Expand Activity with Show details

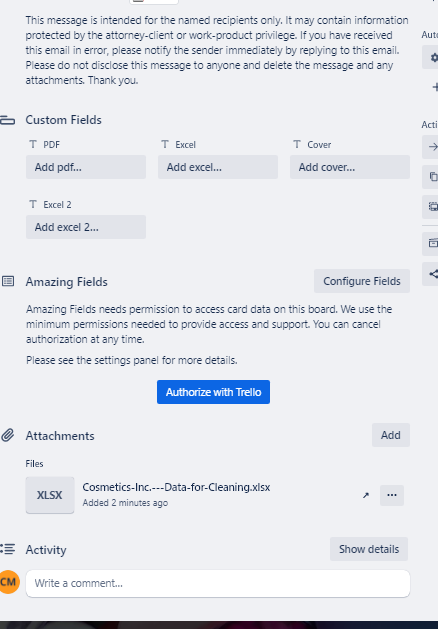coord(369,549)
